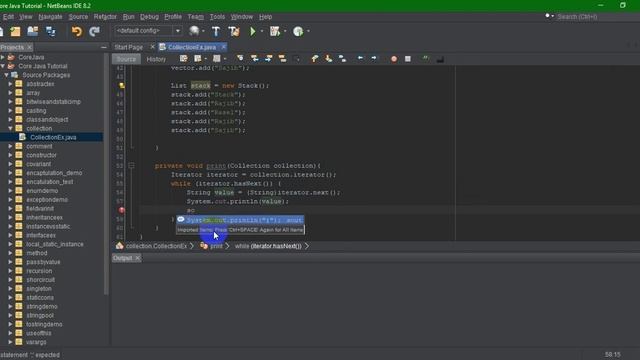Open the Refactor menu
This screenshot has height=360, width=640.
pos(105,17)
